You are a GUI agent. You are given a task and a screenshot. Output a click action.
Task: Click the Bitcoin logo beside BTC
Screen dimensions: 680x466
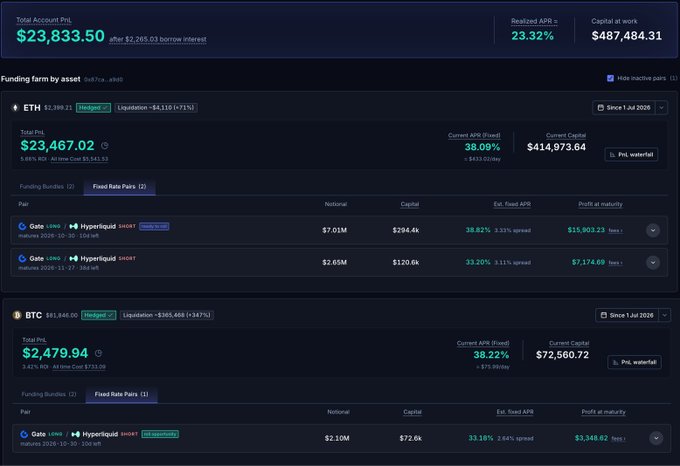[17, 315]
